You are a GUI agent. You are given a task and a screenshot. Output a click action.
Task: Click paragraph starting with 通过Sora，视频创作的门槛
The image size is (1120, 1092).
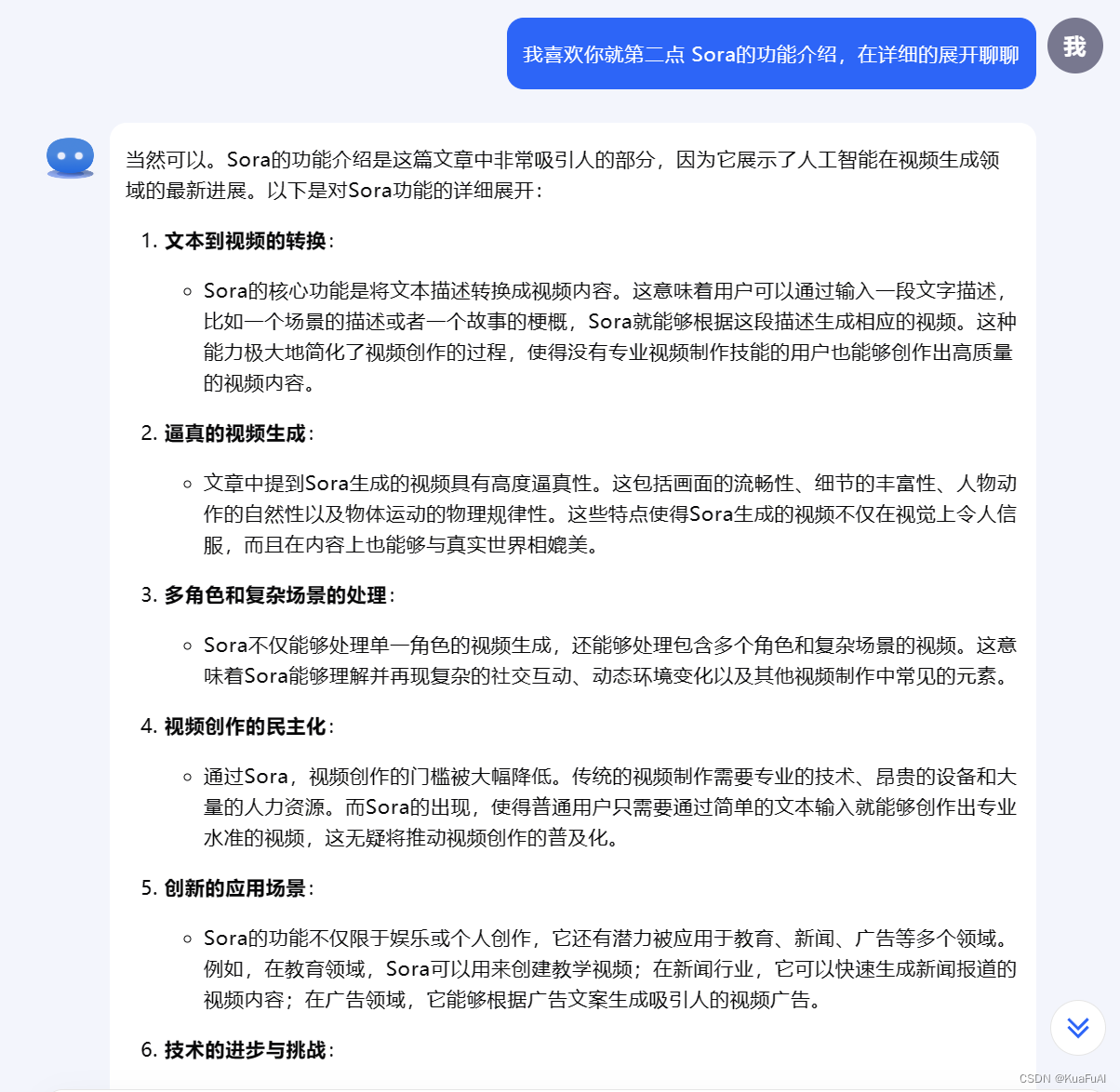pos(610,807)
